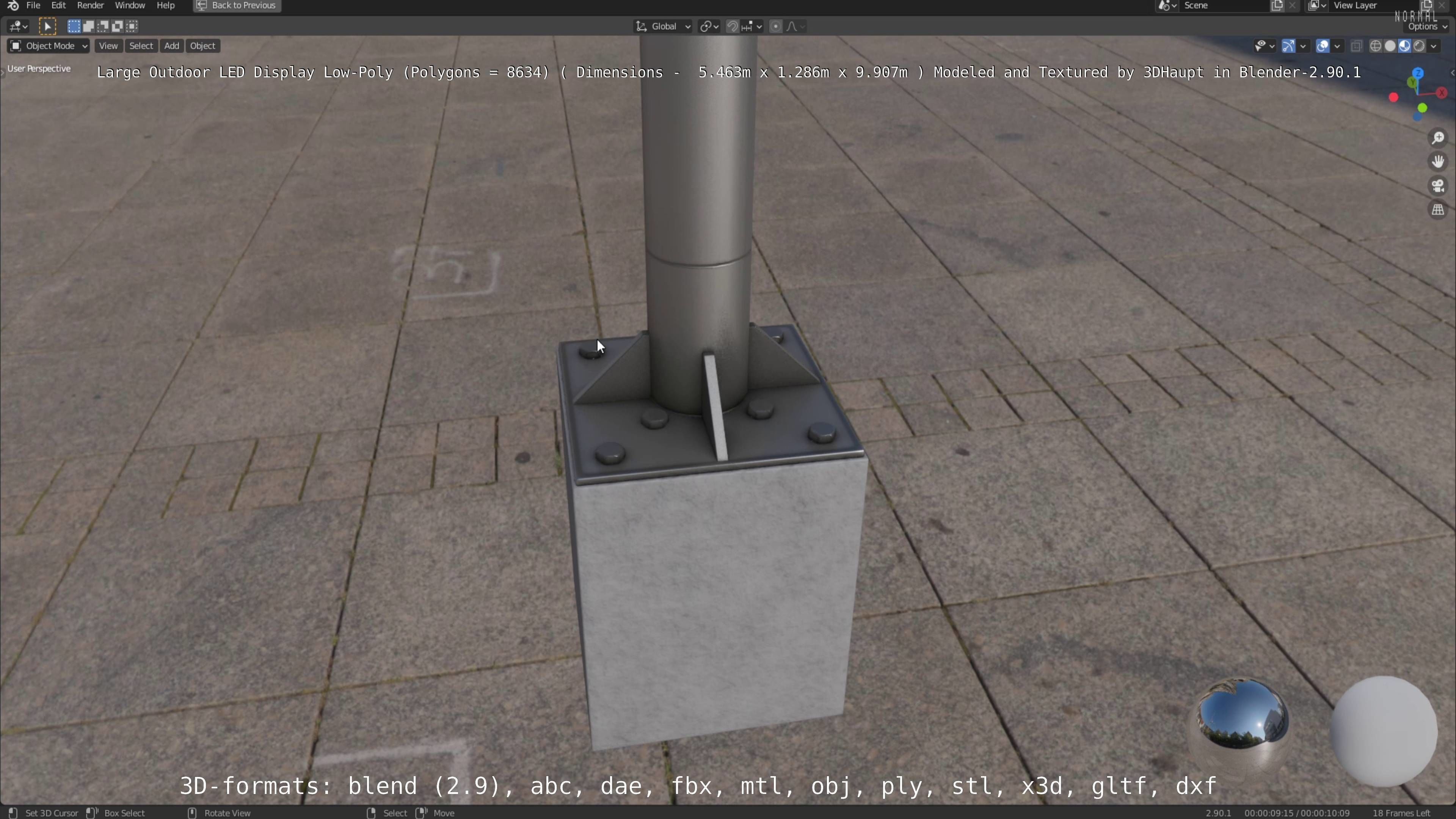Open the File menu
The width and height of the screenshot is (1456, 819).
tap(33, 6)
